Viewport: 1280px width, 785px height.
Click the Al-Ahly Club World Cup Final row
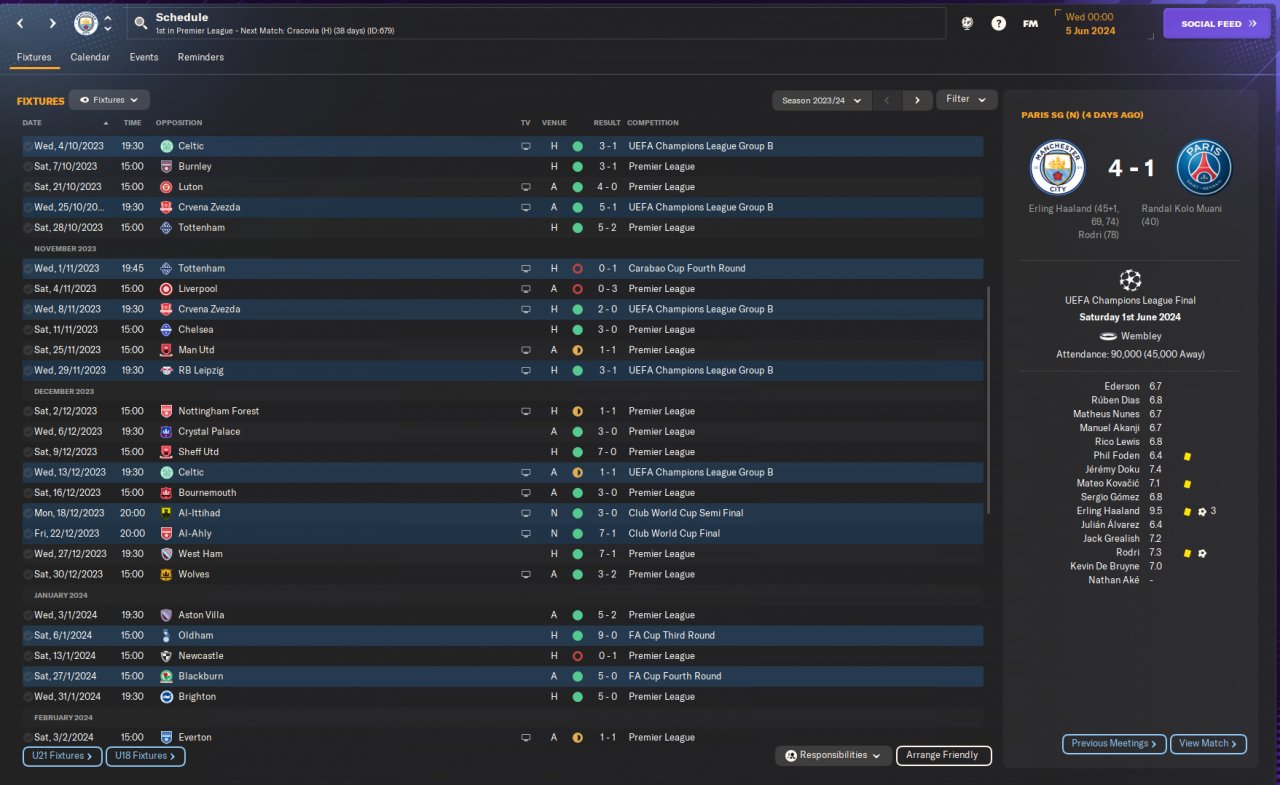[x=503, y=534]
